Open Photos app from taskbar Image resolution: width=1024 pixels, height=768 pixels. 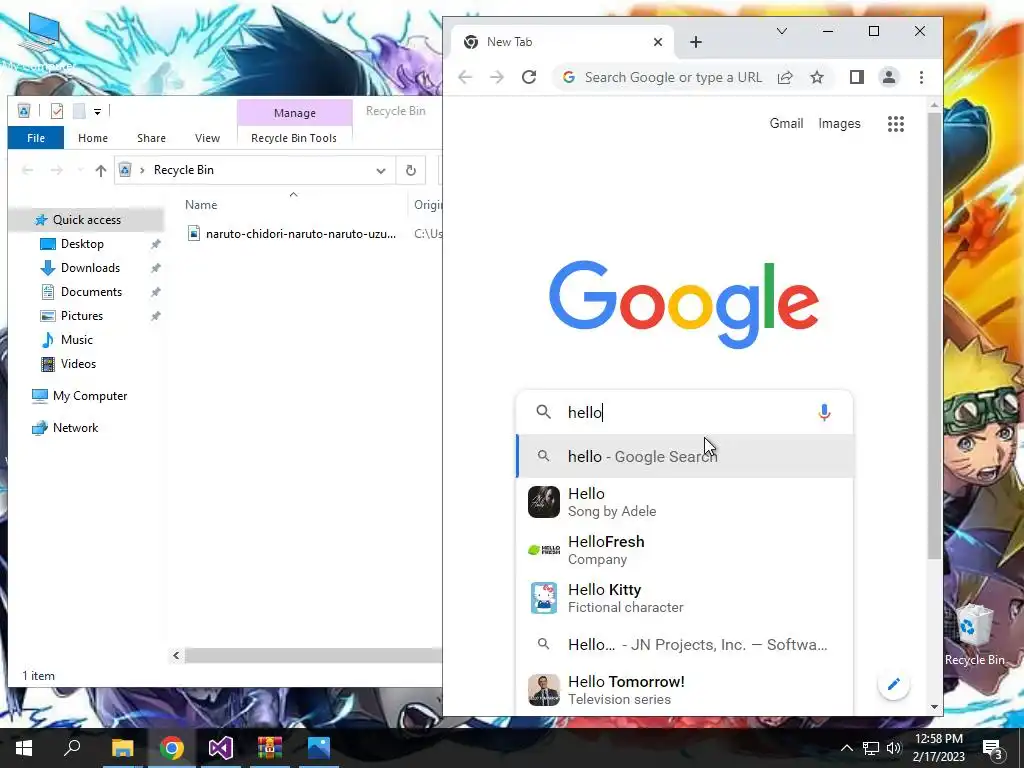[319, 748]
